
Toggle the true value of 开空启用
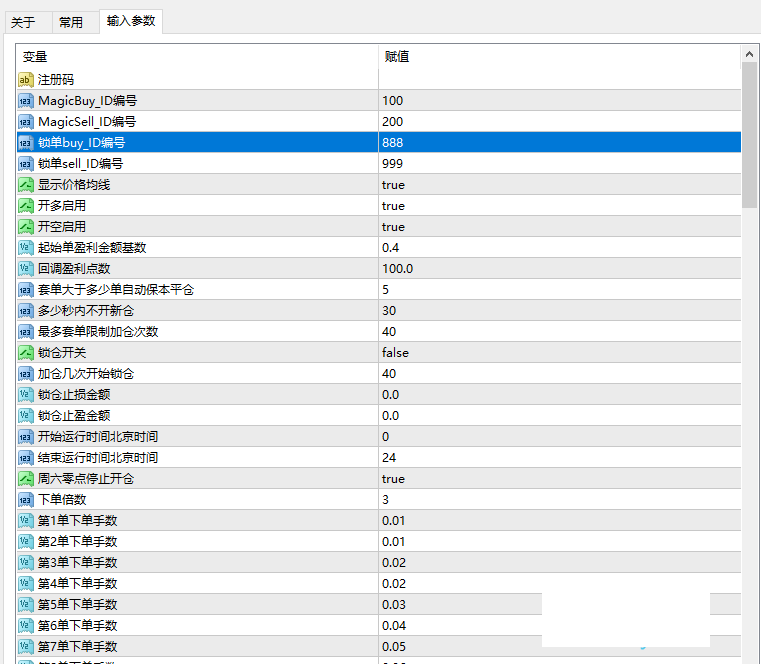pos(393,226)
